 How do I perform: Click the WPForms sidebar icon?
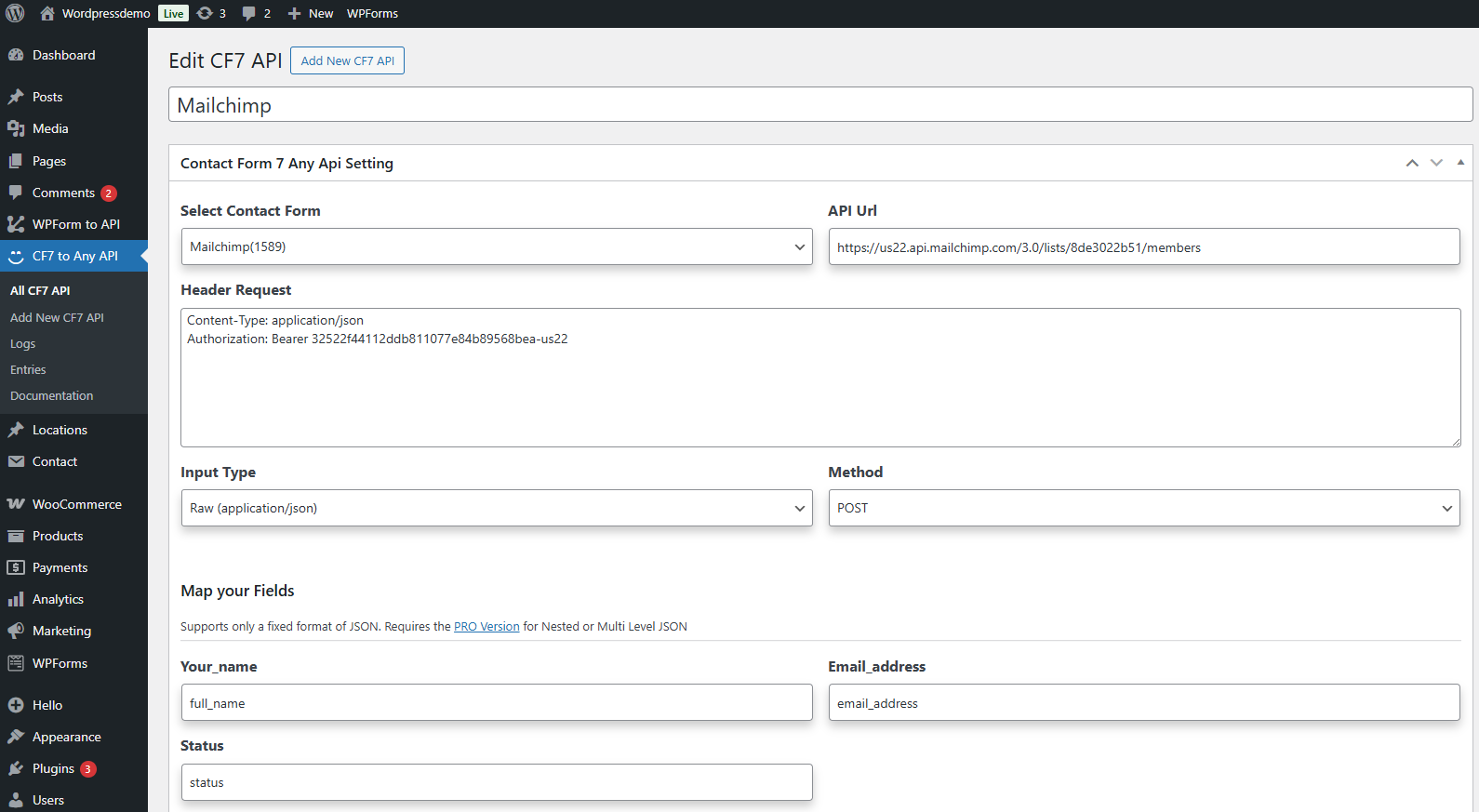[16, 663]
